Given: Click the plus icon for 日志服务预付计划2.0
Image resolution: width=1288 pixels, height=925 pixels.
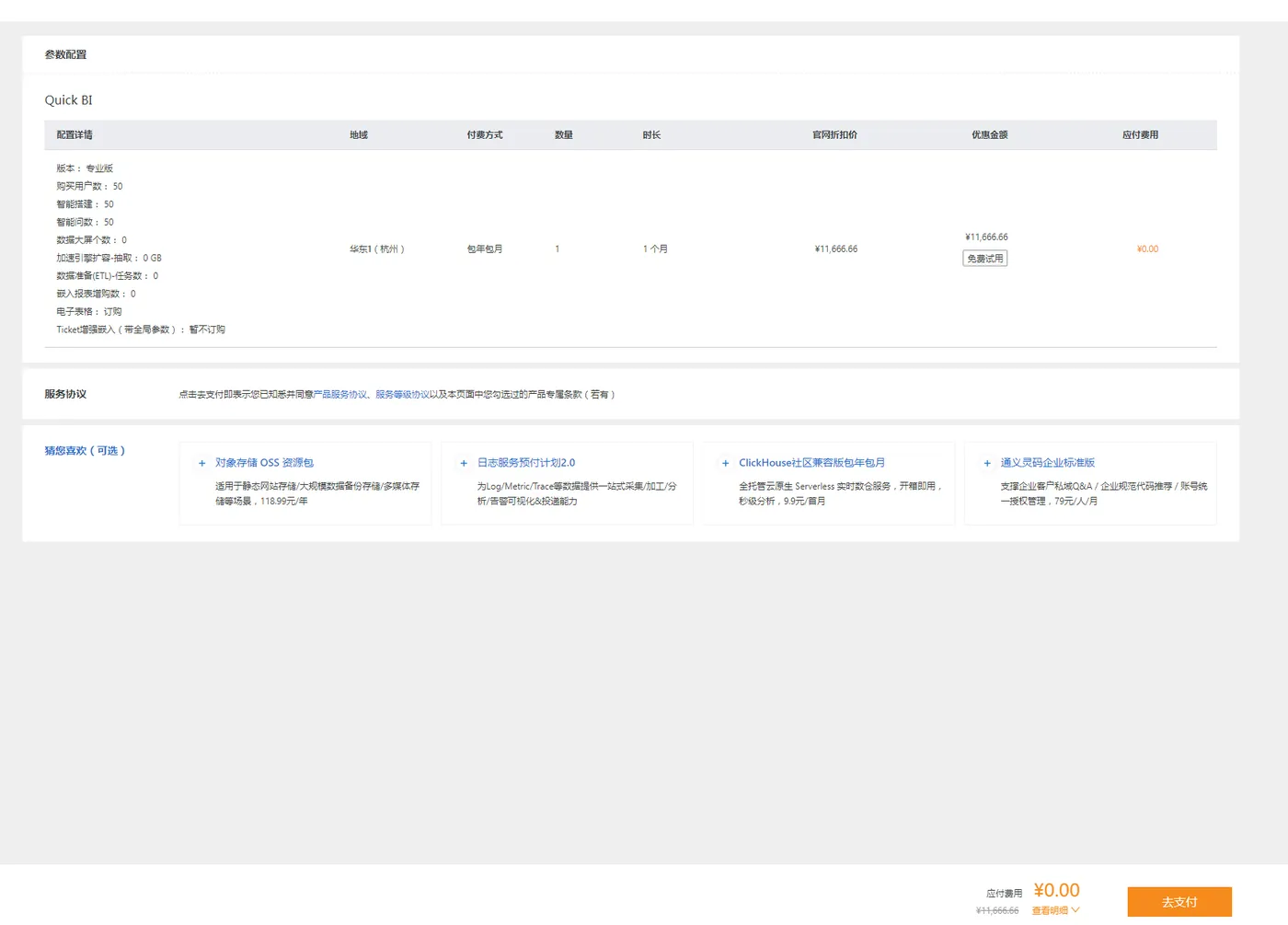Looking at the screenshot, I should pos(464,463).
